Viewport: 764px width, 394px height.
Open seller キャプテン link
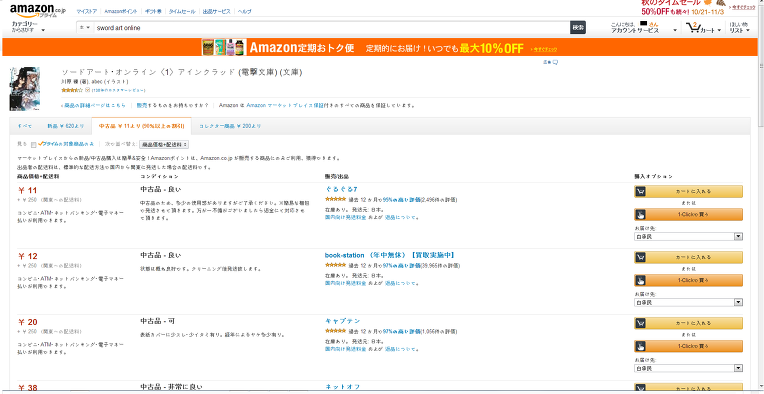(x=343, y=321)
